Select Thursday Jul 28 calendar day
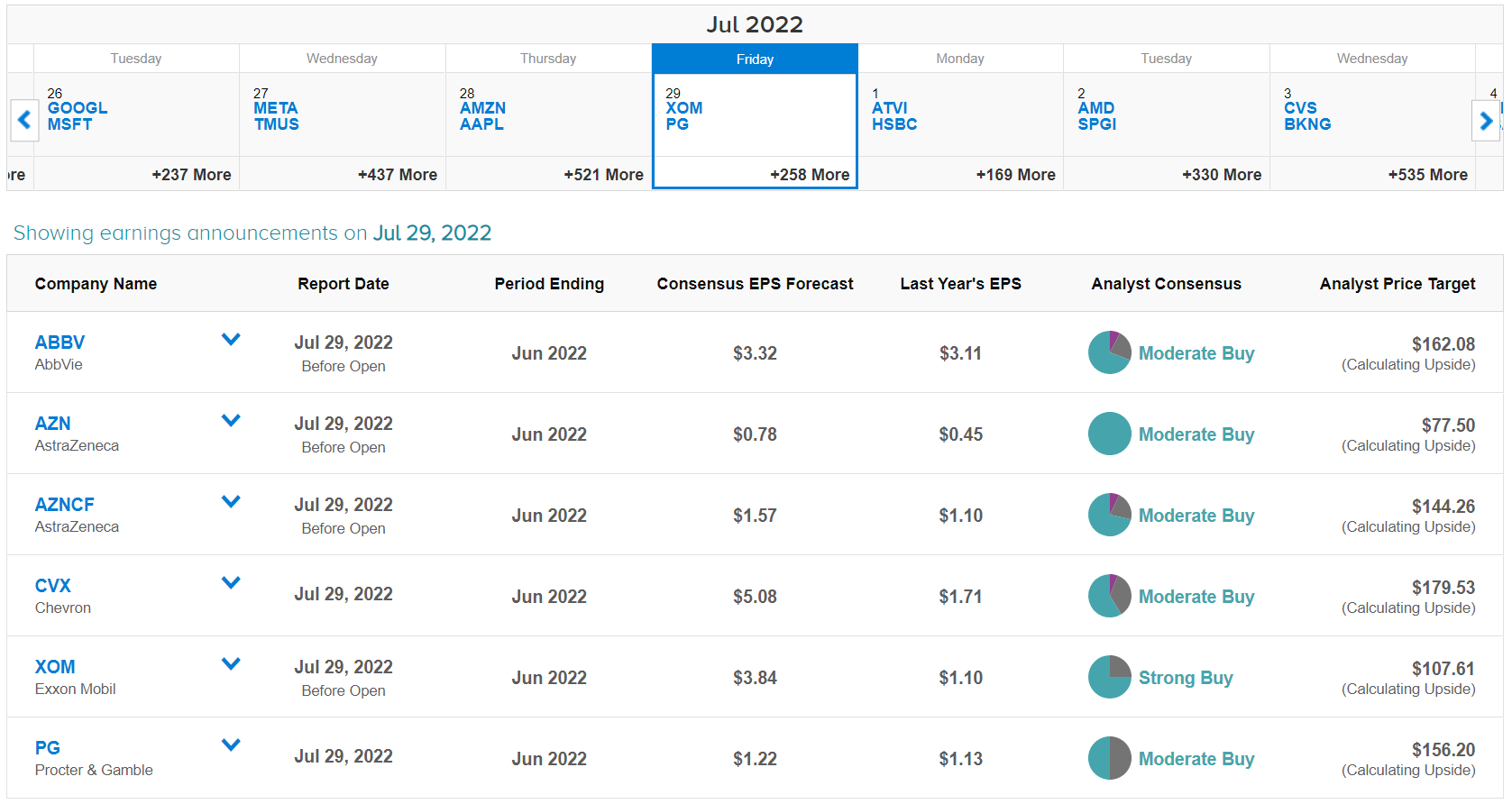Viewport: 1512px width, 804px height. (548, 117)
